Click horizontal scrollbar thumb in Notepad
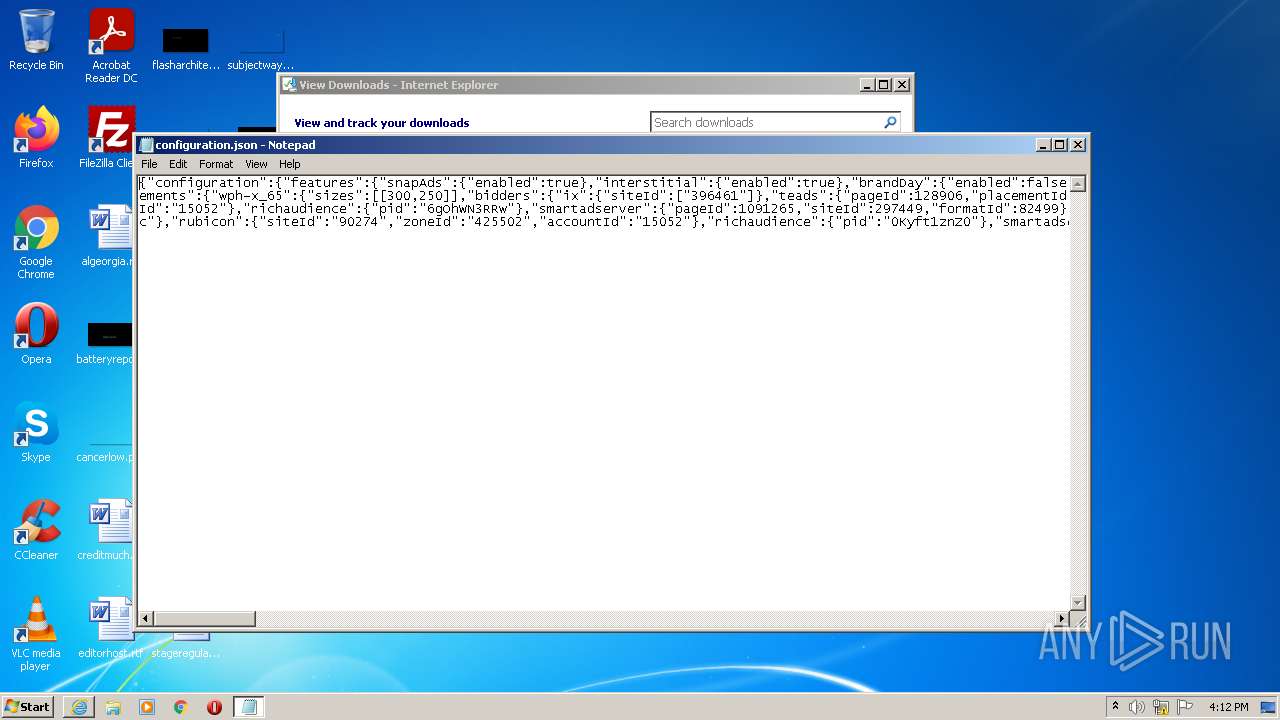The width and height of the screenshot is (1280, 720). [x=204, y=619]
